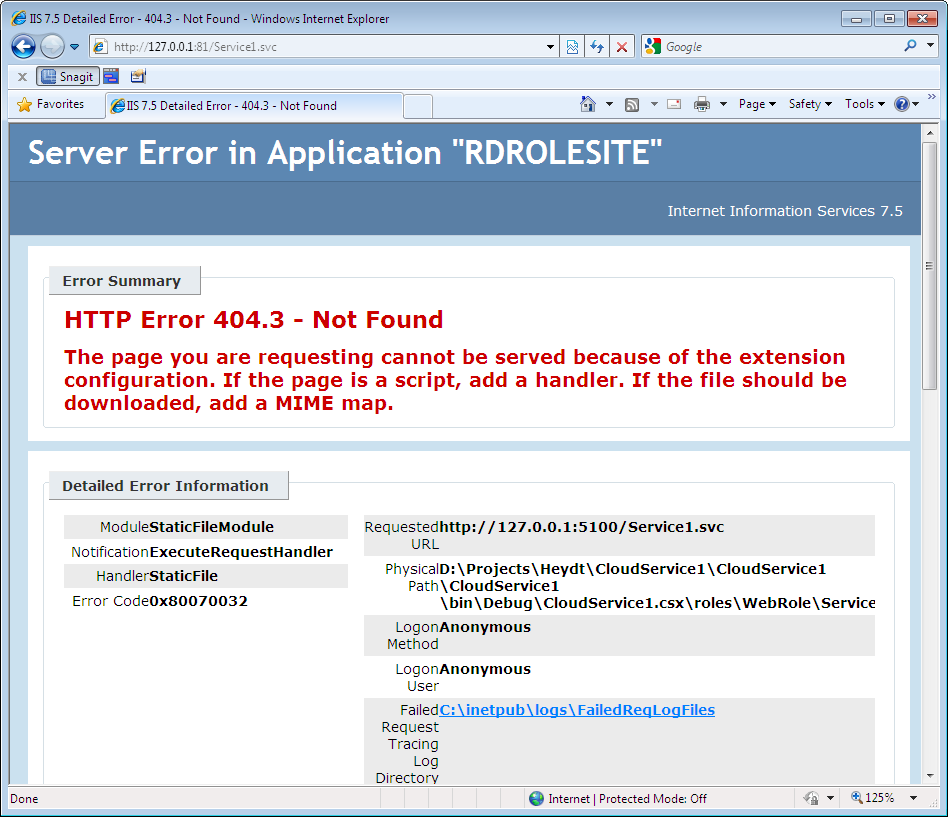This screenshot has height=817, width=948.
Task: Expand the feeds dropdown arrow
Action: (x=654, y=104)
